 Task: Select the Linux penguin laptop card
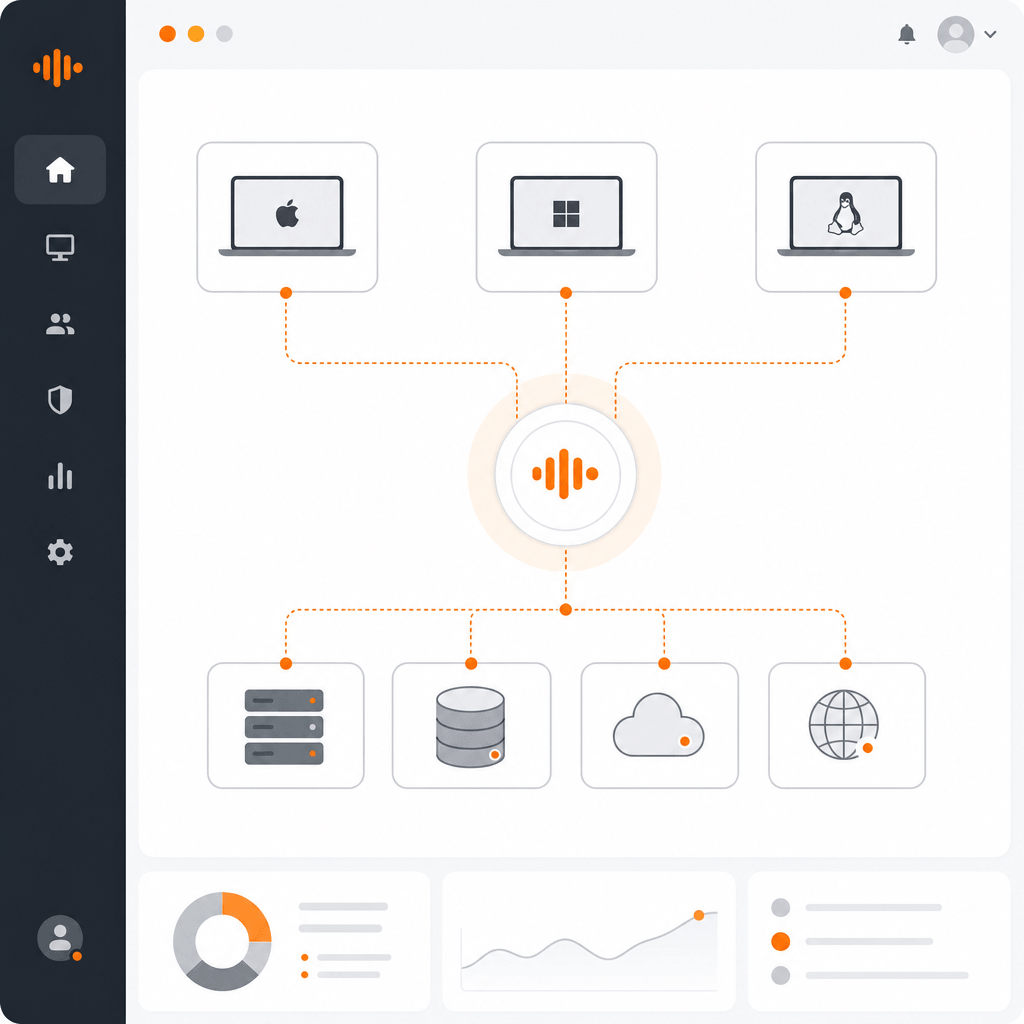pos(846,217)
